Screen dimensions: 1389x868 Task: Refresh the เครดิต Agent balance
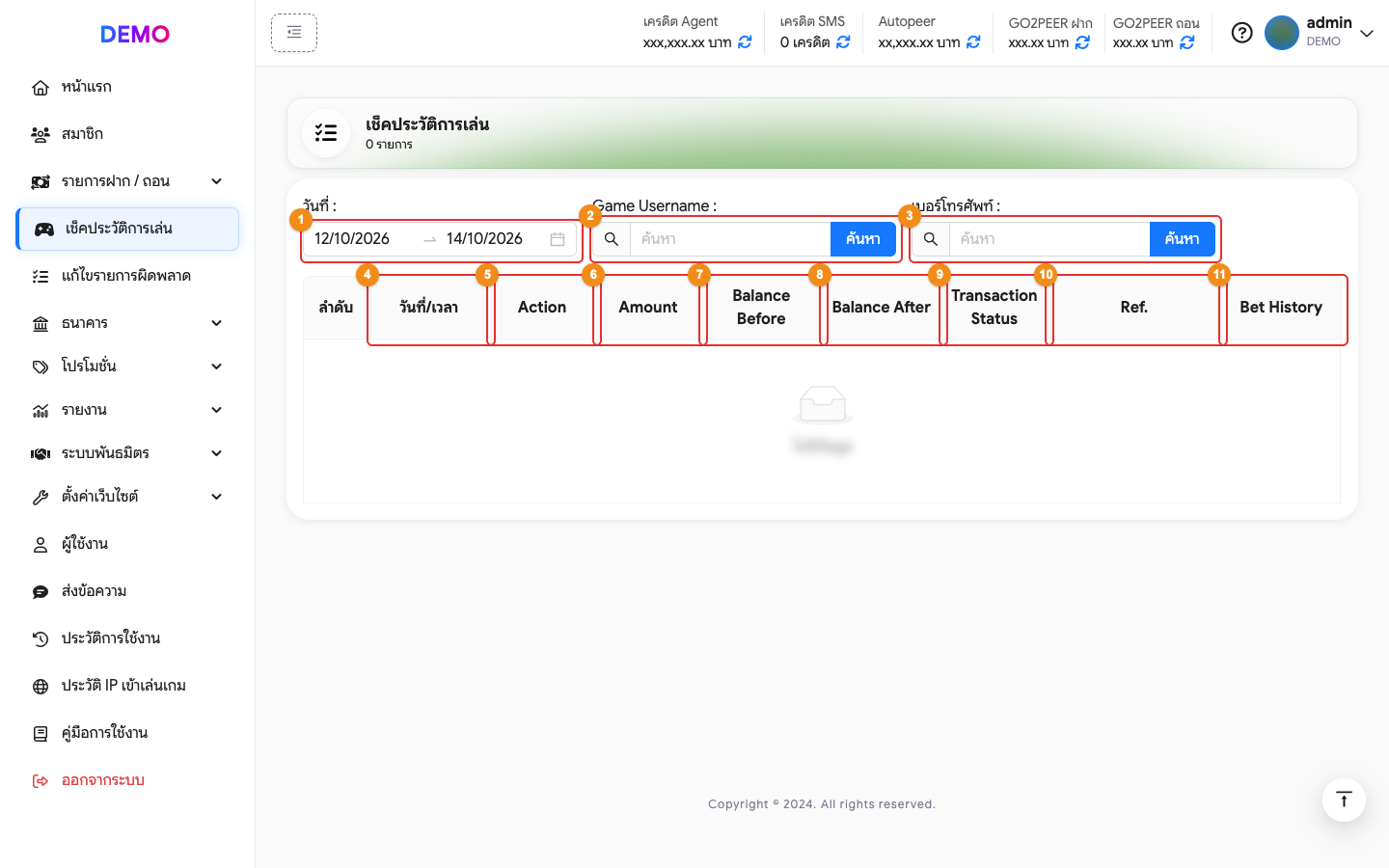tap(745, 42)
